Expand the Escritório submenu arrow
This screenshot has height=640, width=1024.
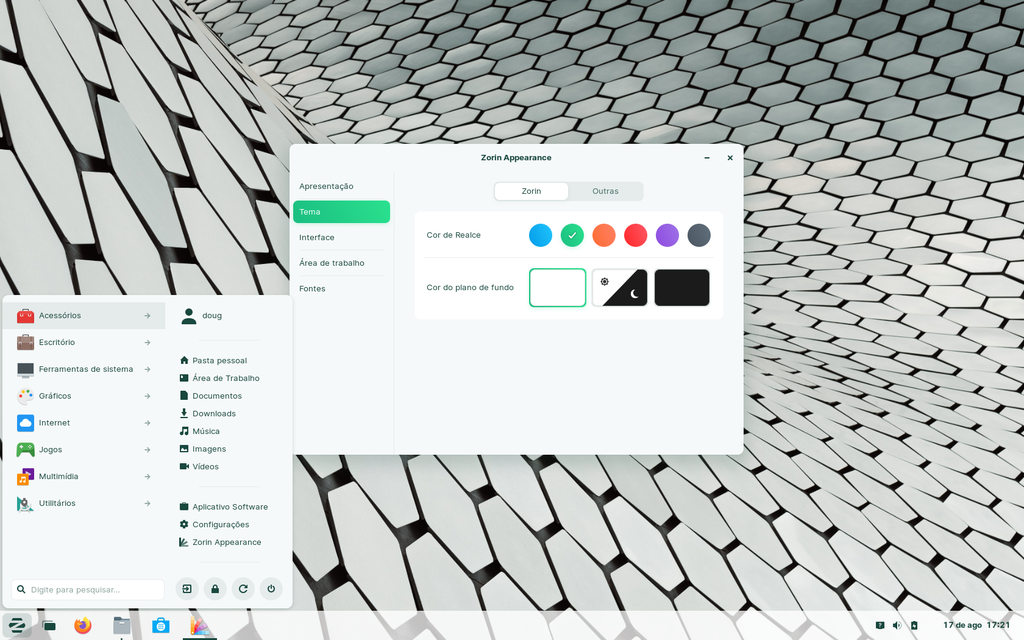click(148, 342)
